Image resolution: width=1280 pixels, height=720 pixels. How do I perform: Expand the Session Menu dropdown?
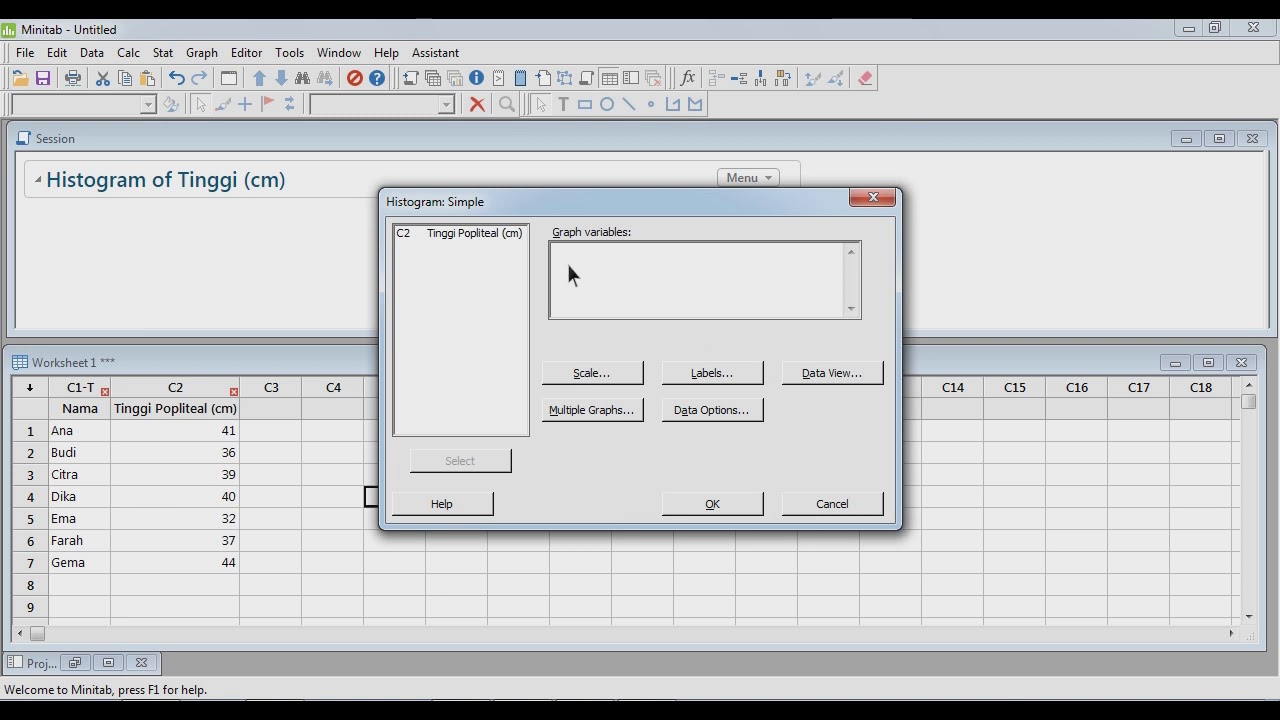click(x=748, y=177)
